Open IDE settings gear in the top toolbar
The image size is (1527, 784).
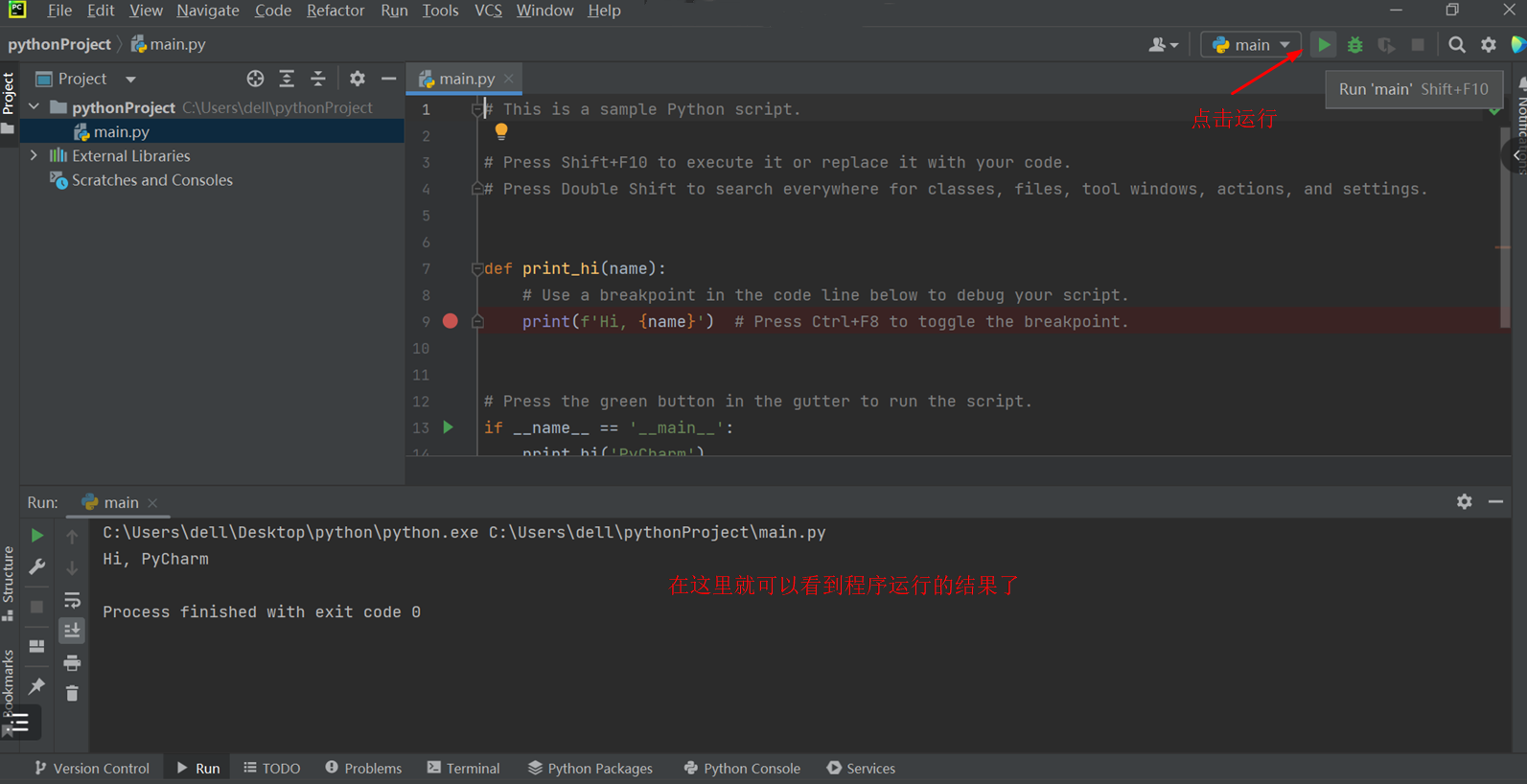tap(1488, 45)
